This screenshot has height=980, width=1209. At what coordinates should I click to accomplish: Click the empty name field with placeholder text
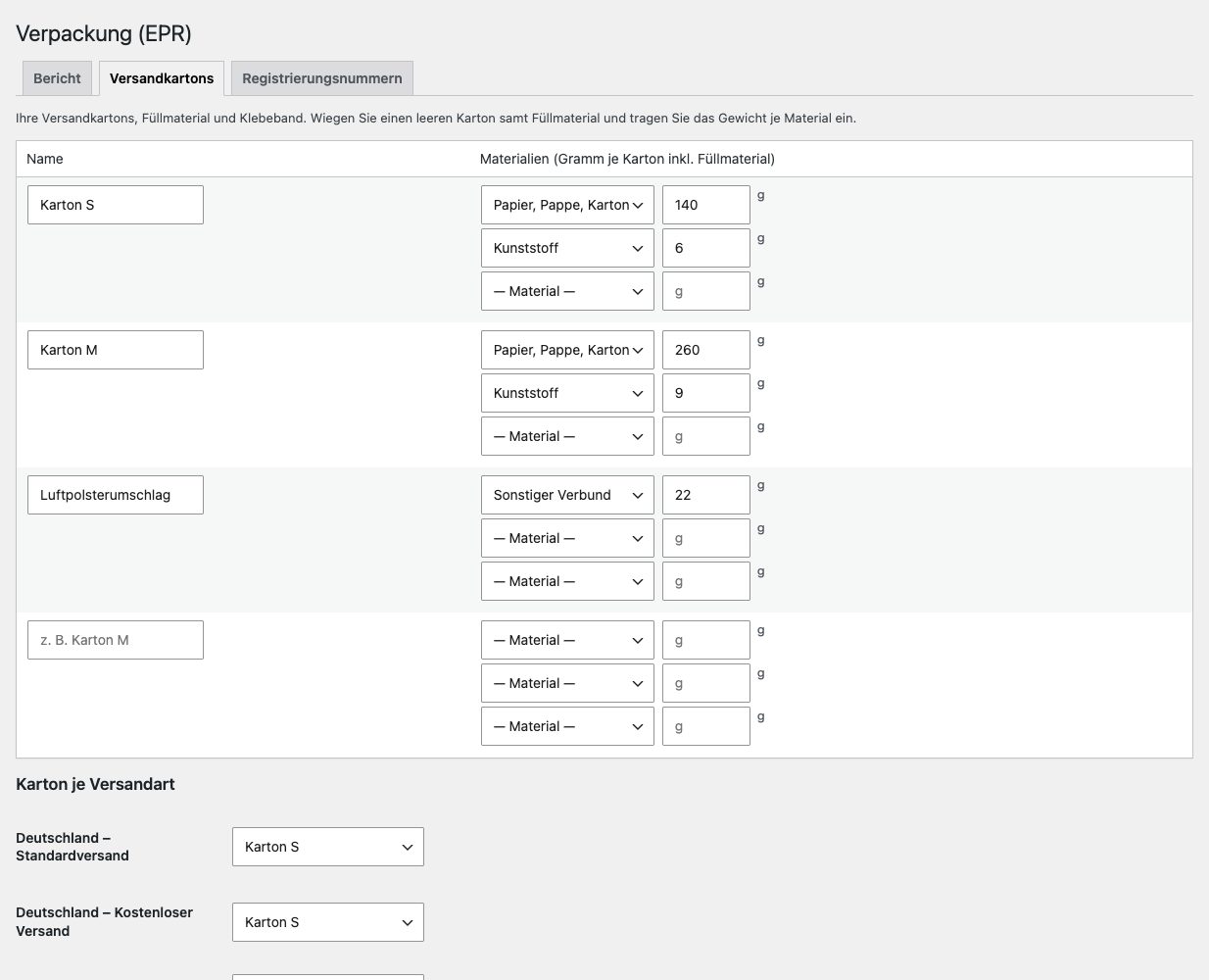[x=116, y=640]
